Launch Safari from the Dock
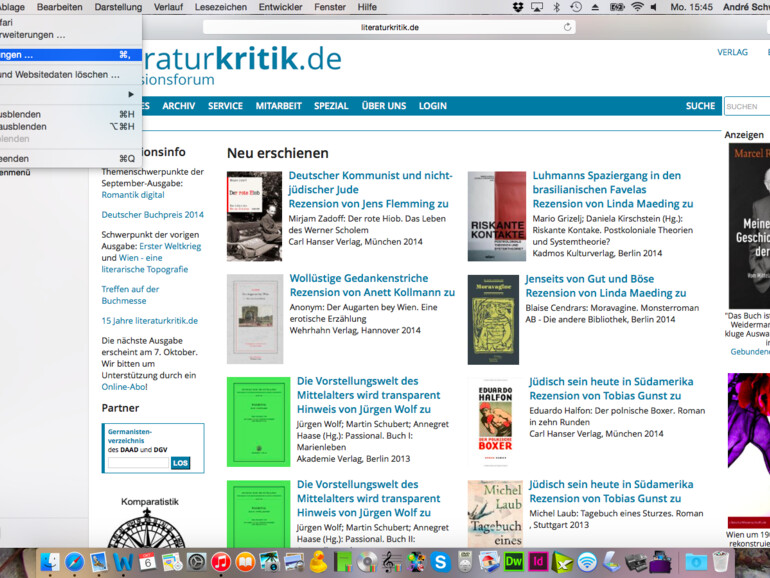The width and height of the screenshot is (770, 578). point(75,562)
